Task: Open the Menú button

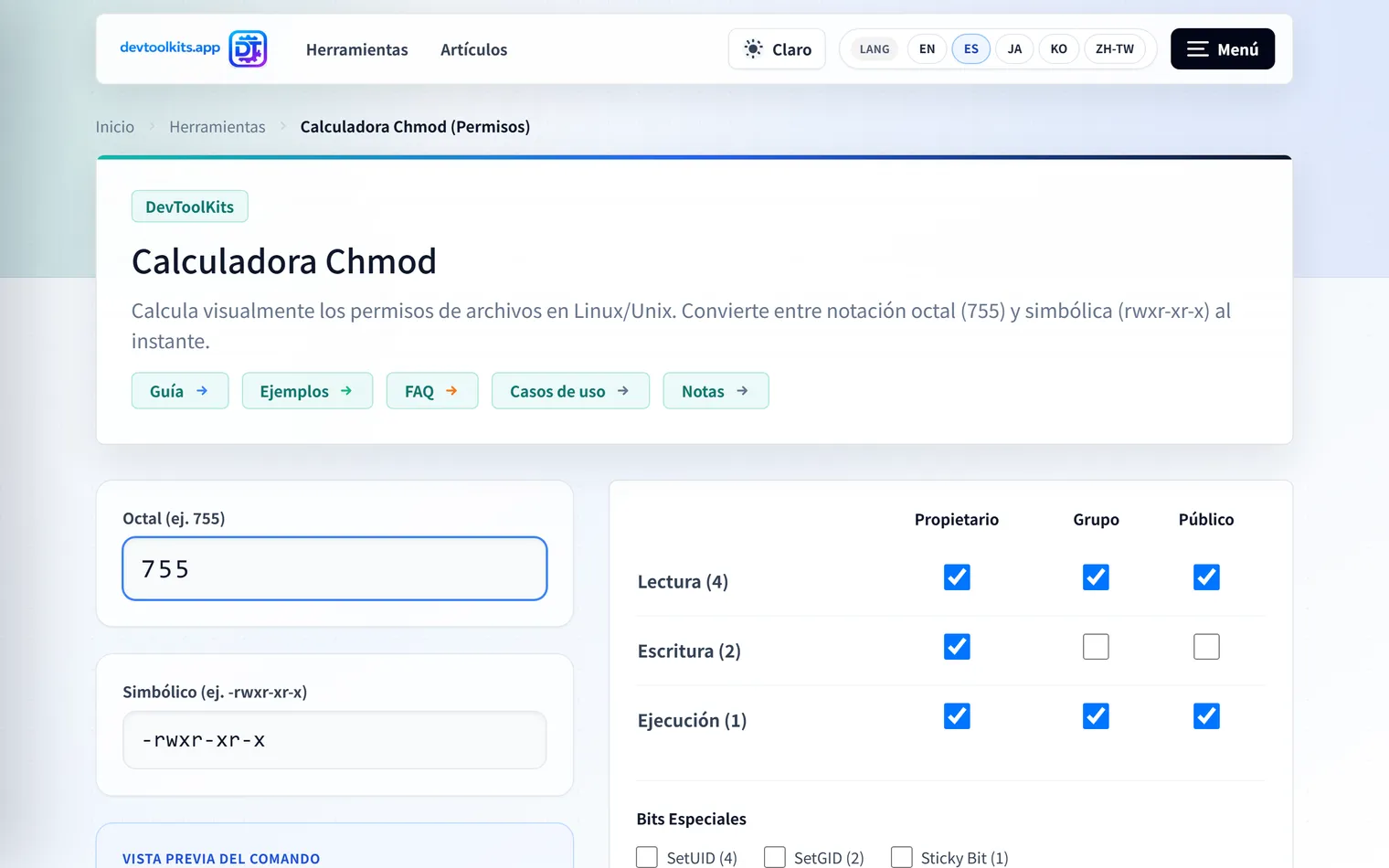Action: pyautogui.click(x=1223, y=49)
